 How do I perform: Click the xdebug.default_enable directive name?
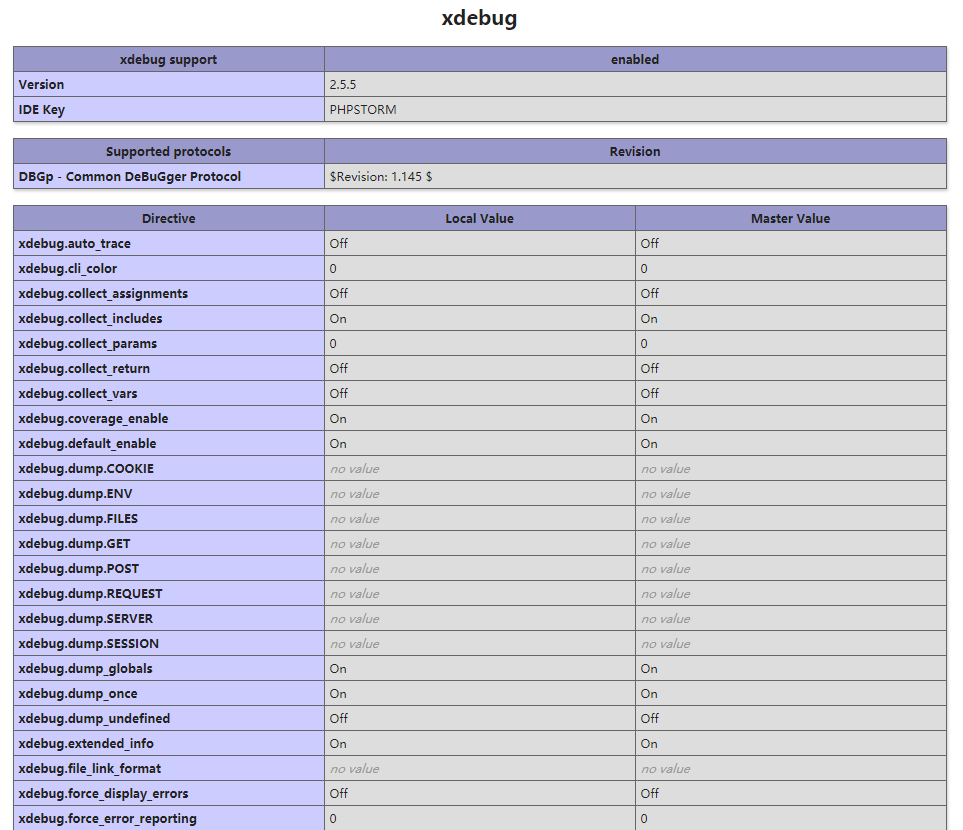(87, 444)
